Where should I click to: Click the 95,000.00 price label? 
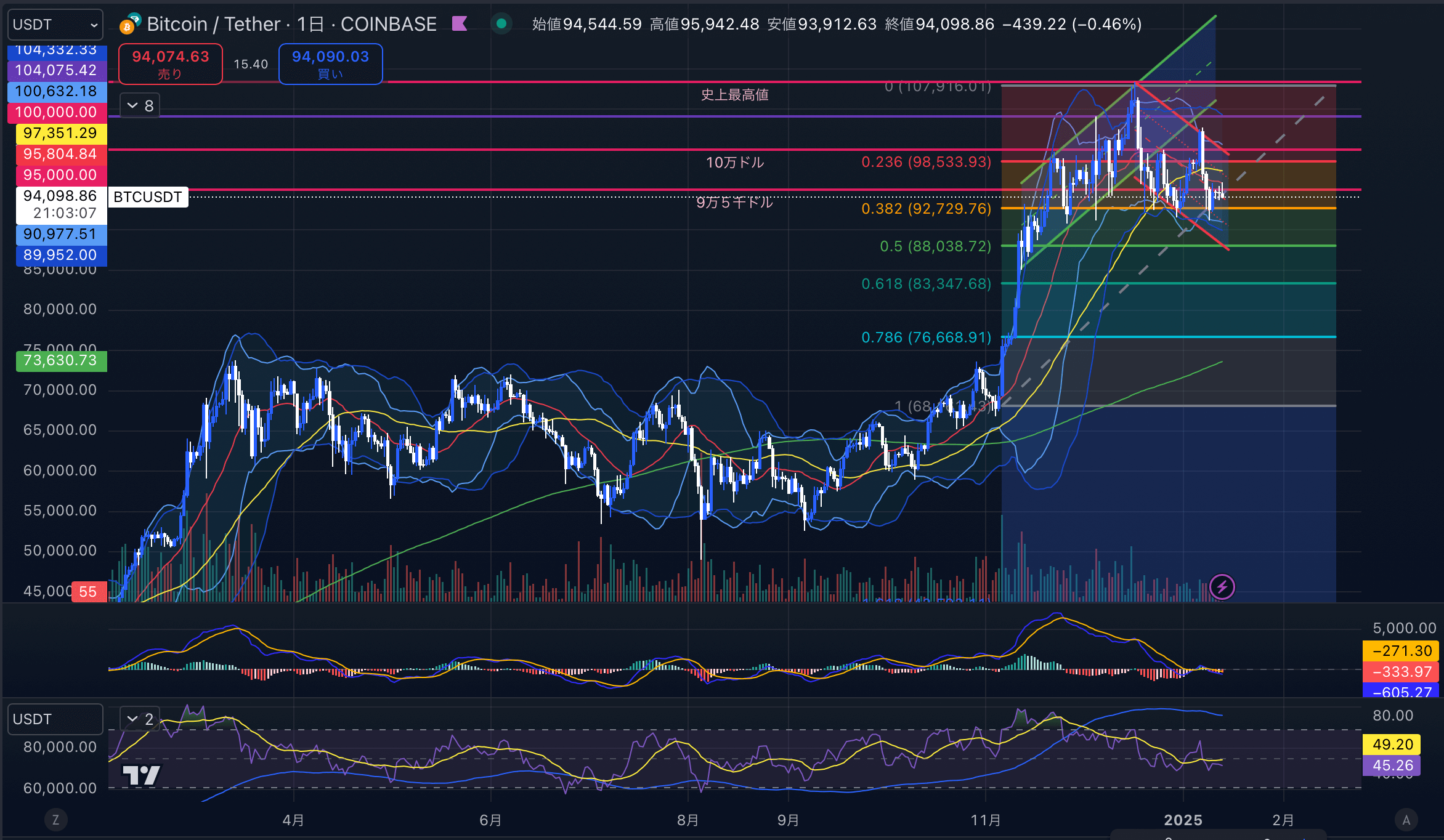pos(60,175)
